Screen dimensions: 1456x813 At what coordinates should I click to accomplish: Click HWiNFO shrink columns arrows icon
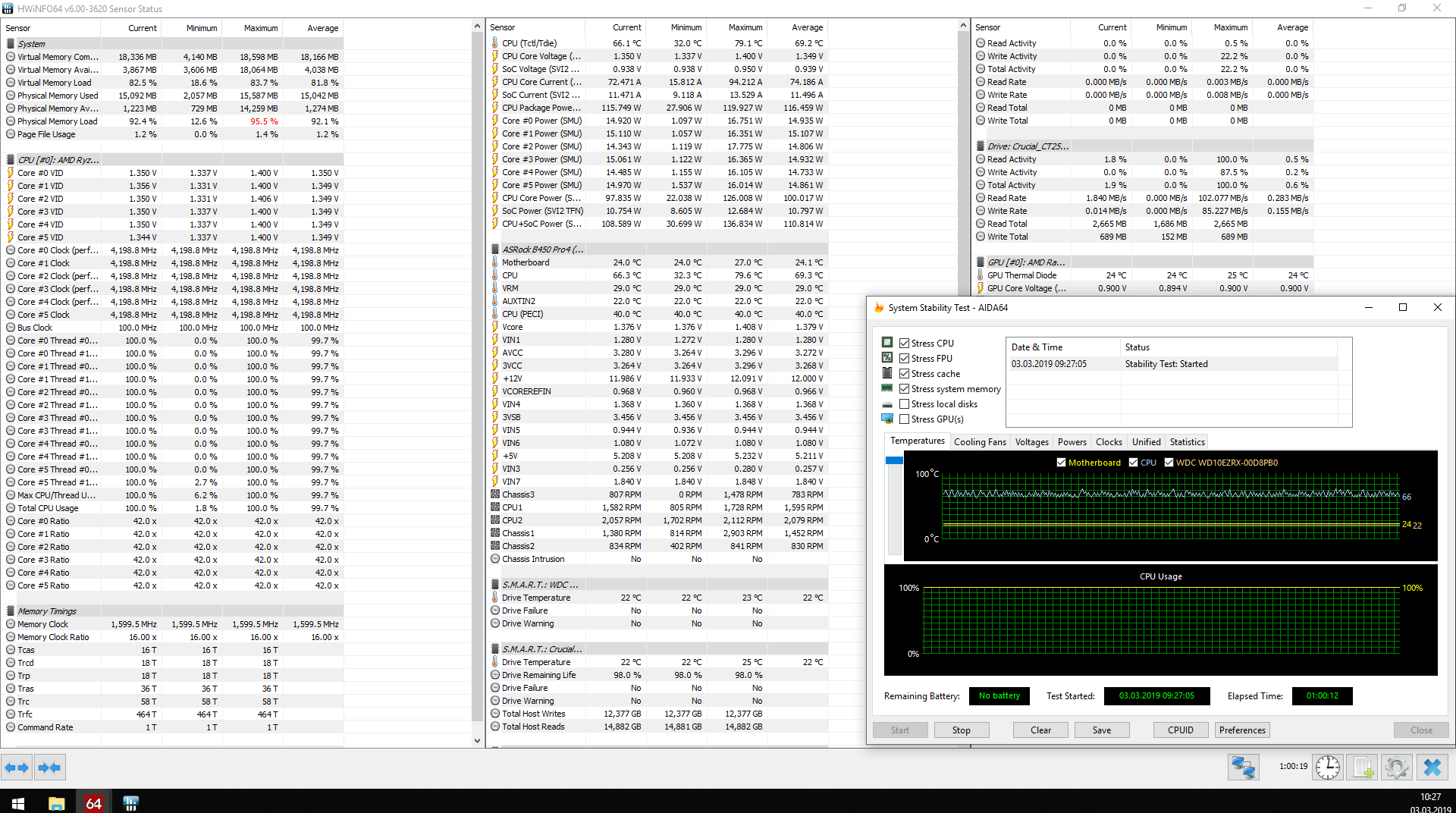click(x=49, y=767)
